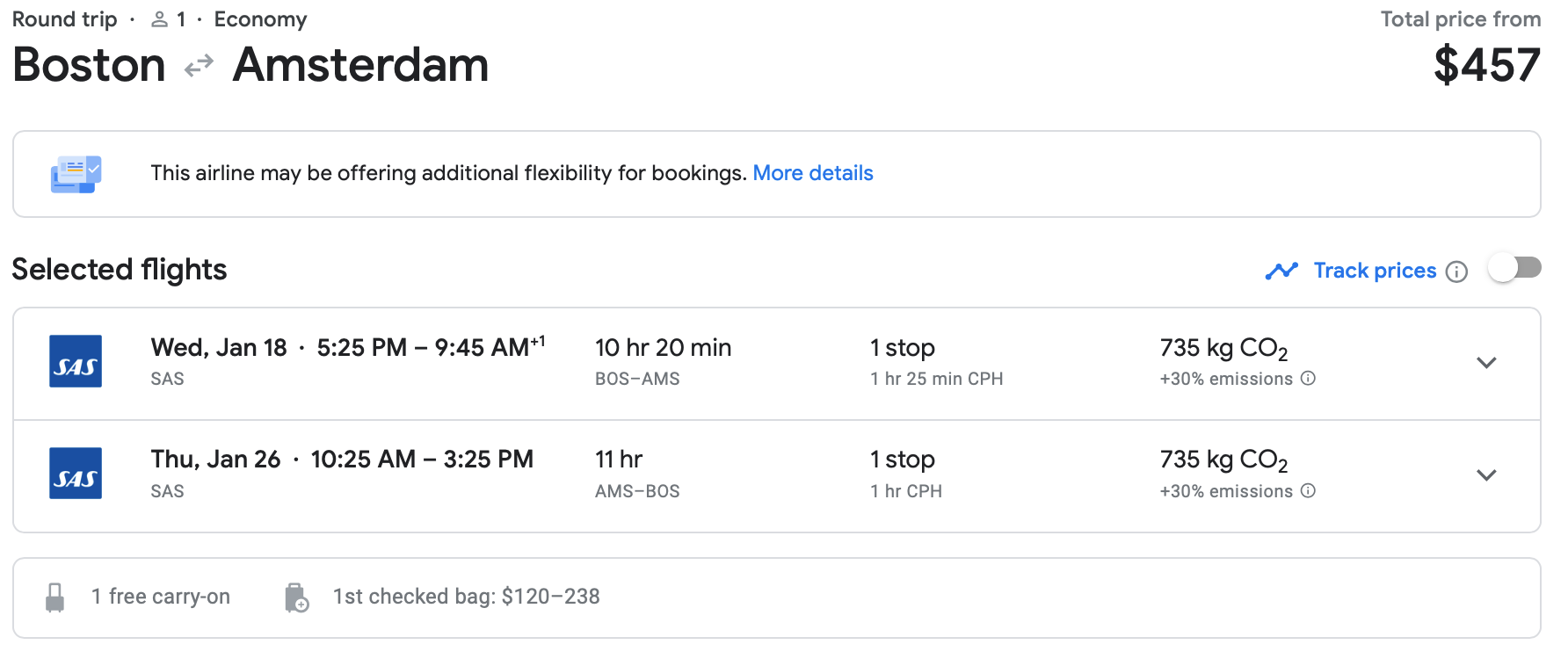1568x659 pixels.
Task: Click the passenger count person icon
Action: [x=159, y=19]
